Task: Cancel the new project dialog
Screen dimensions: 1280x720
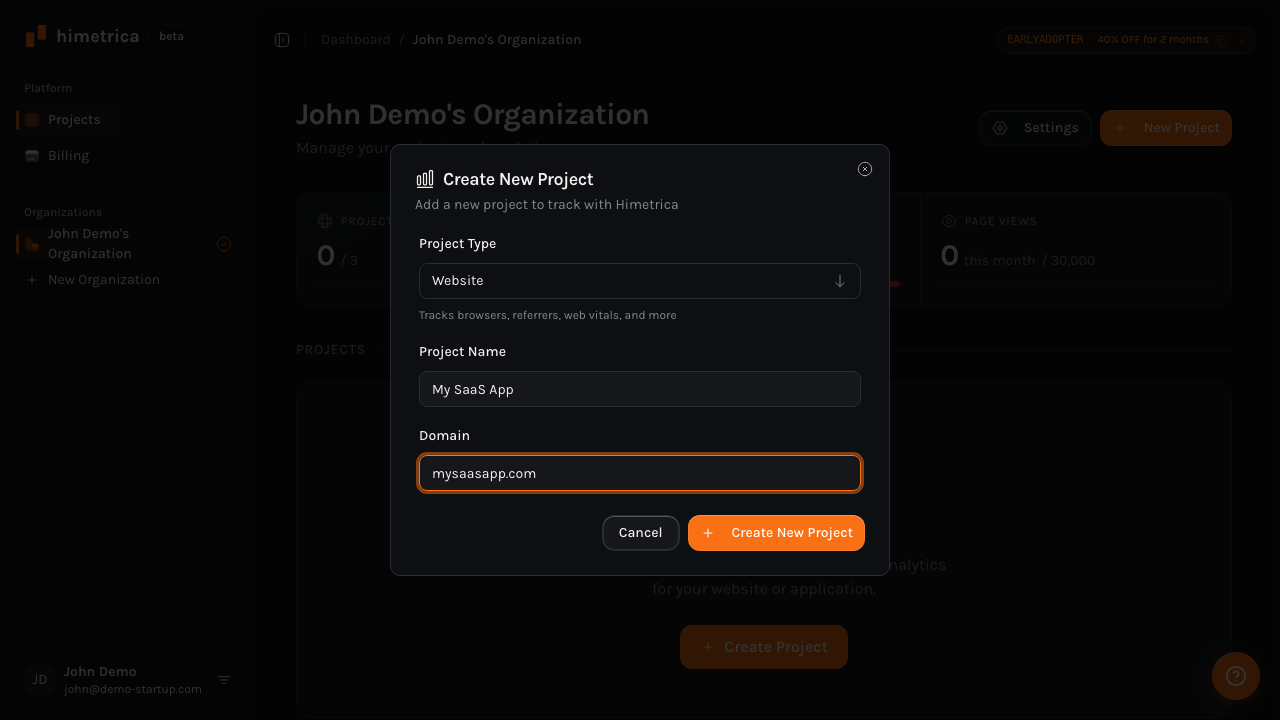Action: 640,532
